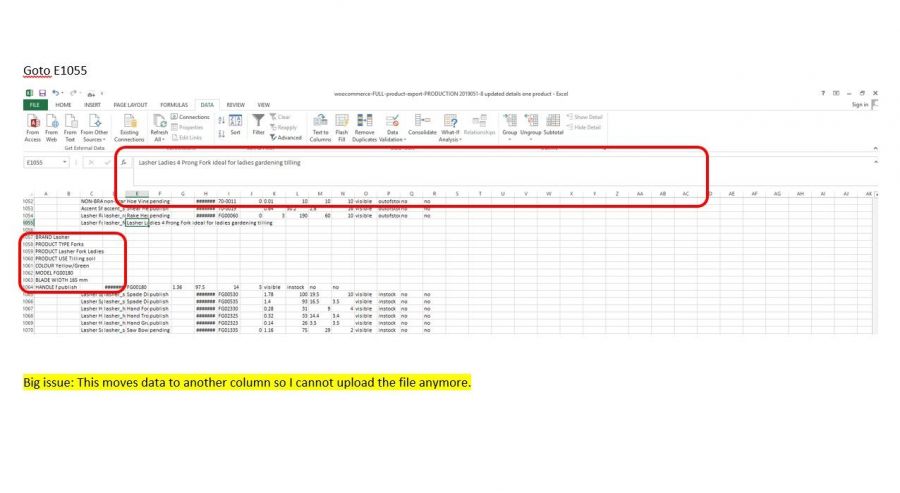Click the Undo arrow icon

(x=56, y=93)
